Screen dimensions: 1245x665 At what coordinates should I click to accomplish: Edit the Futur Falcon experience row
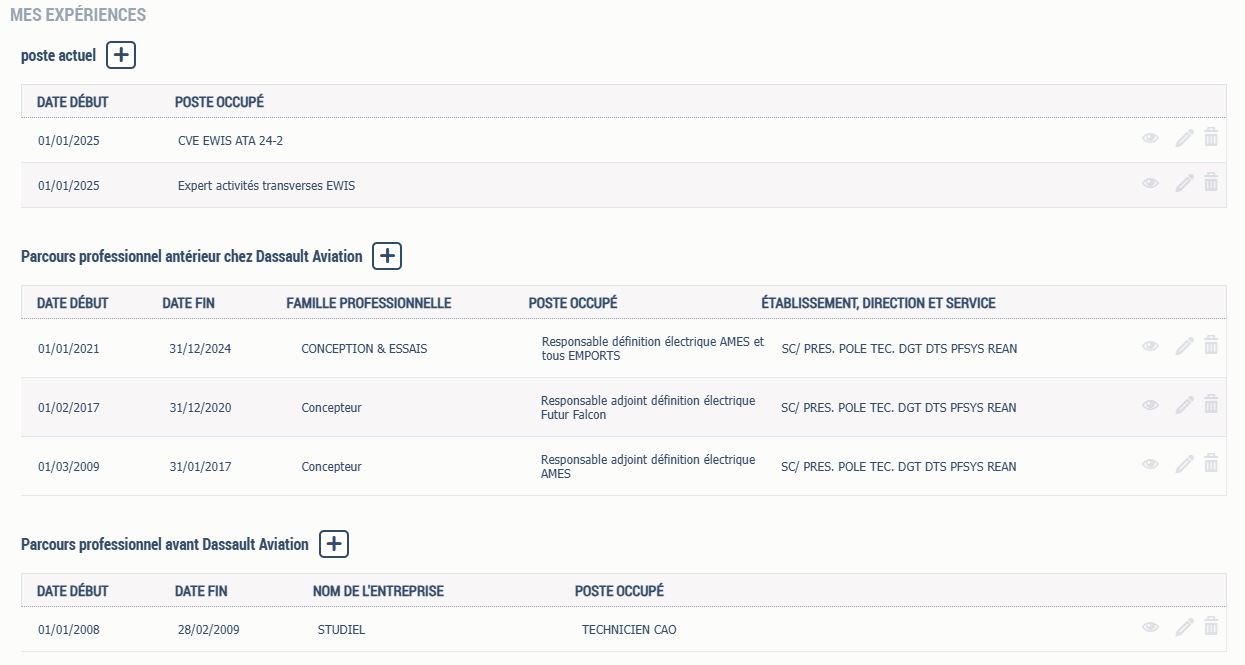pos(1184,406)
